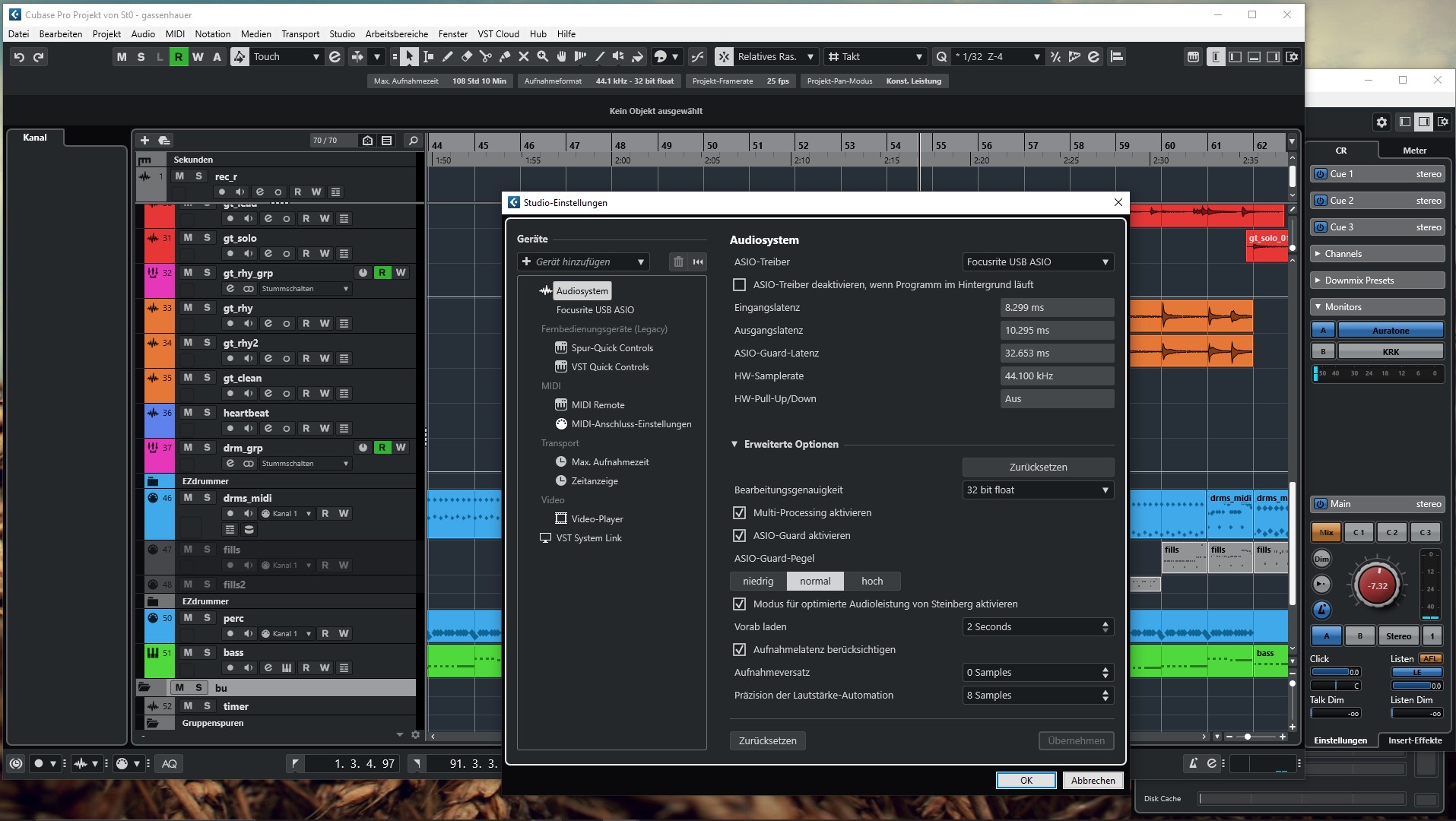Open the VST Cloud menu
This screenshot has height=821, width=1456.
[x=498, y=34]
